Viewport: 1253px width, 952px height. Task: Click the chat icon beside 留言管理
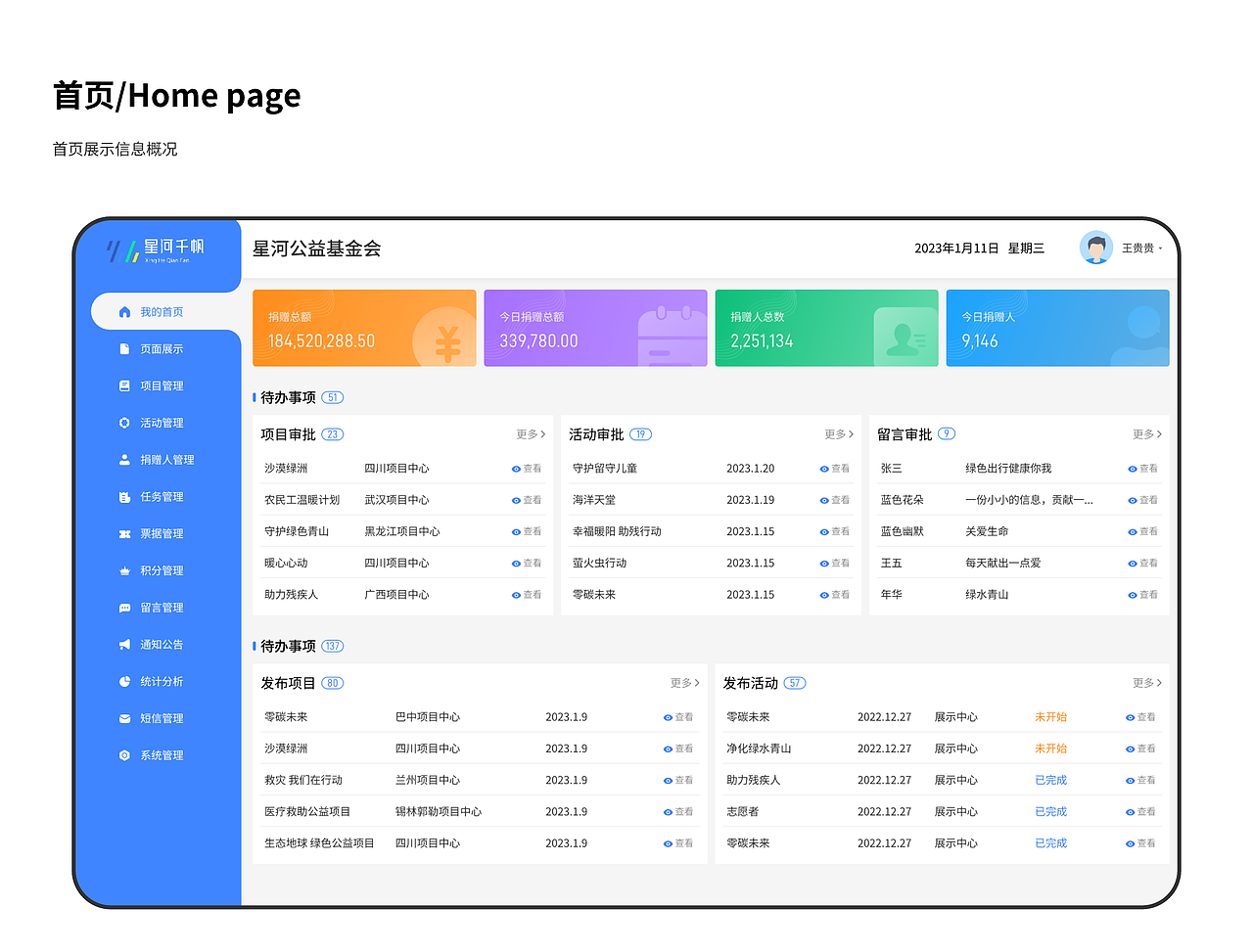coord(124,608)
